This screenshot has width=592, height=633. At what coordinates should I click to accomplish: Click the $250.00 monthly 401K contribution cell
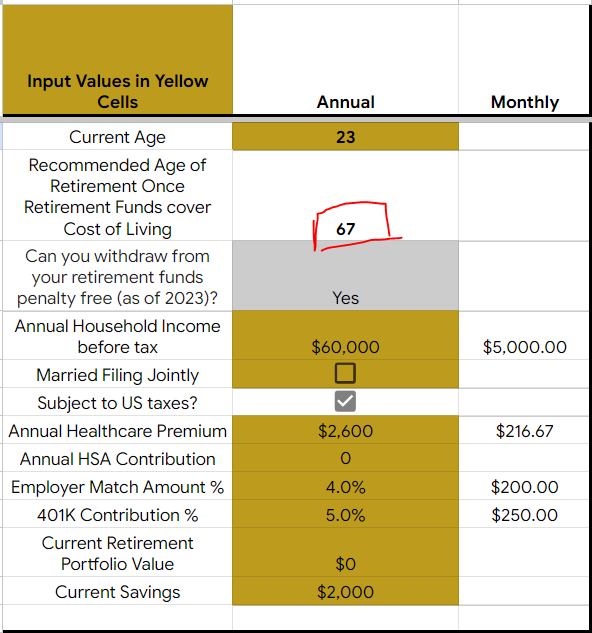pos(524,514)
